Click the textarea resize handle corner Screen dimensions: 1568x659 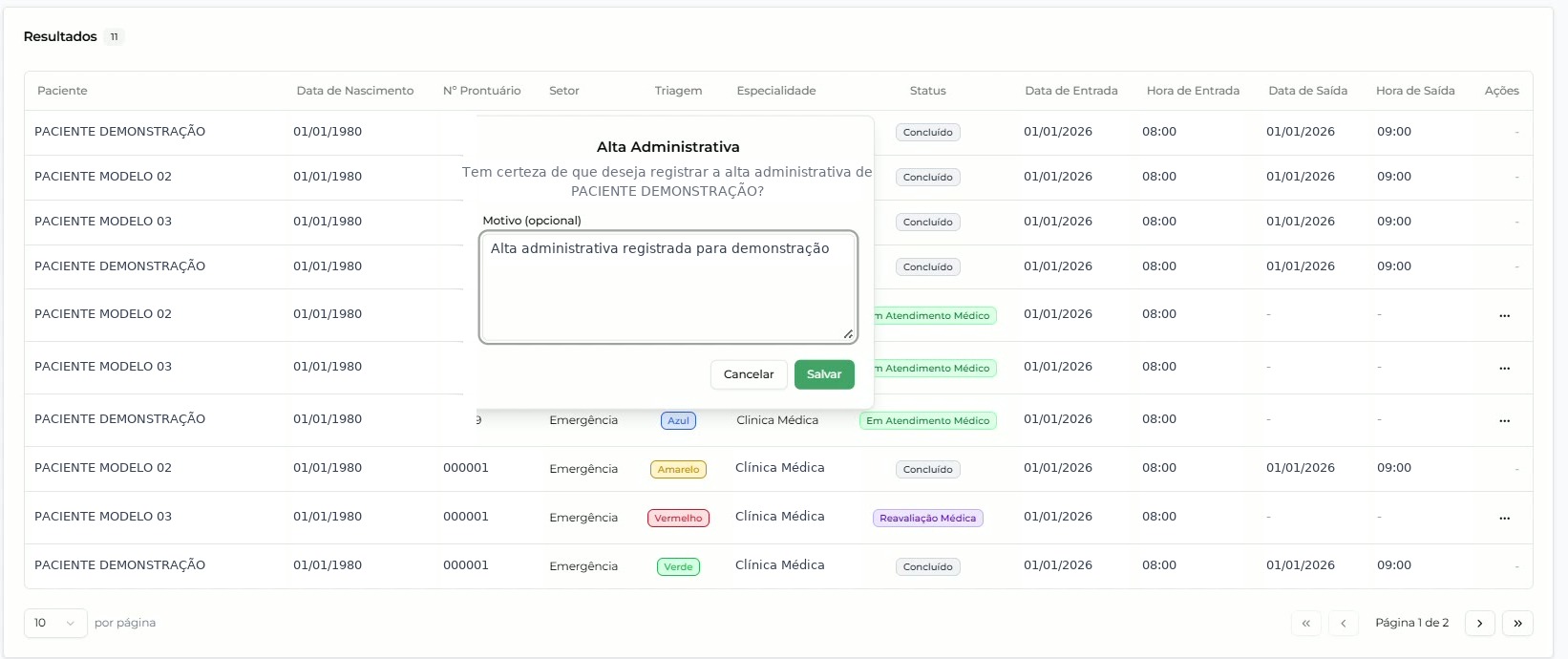pos(848,333)
